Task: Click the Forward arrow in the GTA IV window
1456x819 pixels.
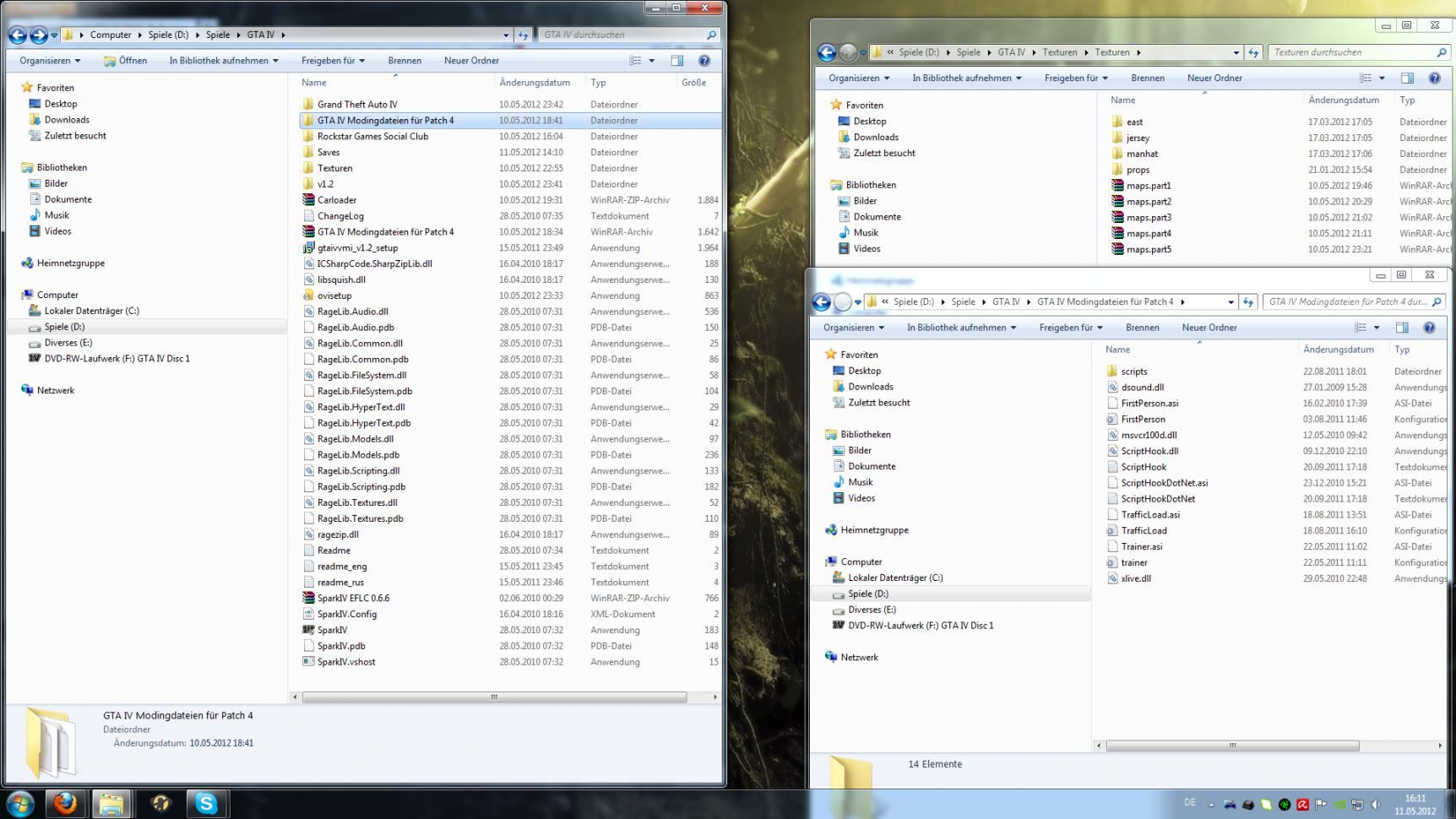Action: [x=39, y=35]
